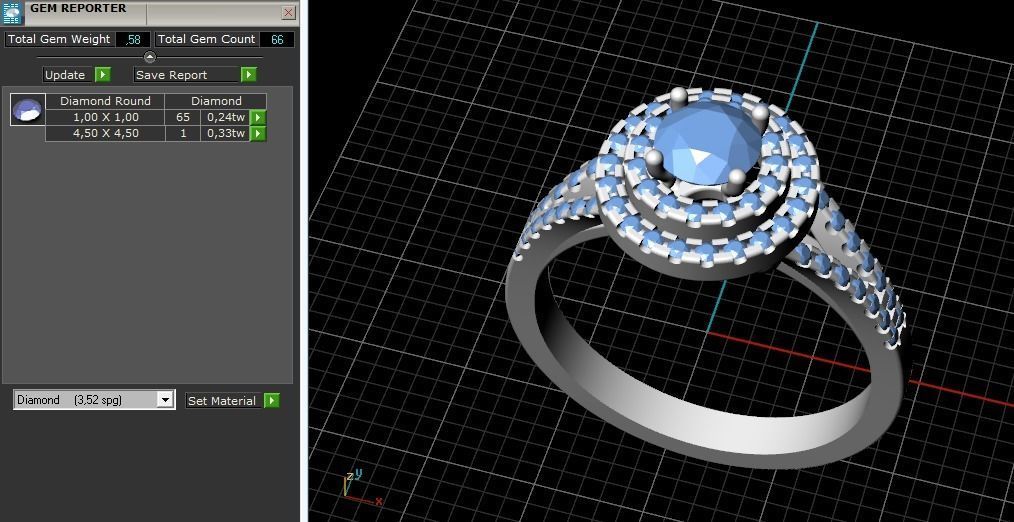1014x522 pixels.
Task: Click the Diamond Round header cell
Action: pyautogui.click(x=105, y=101)
